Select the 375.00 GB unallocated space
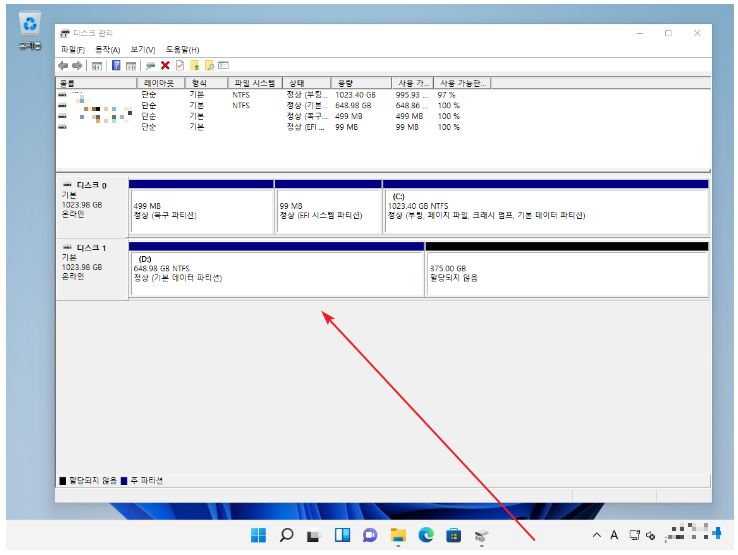This screenshot has height=555, width=738. point(567,270)
